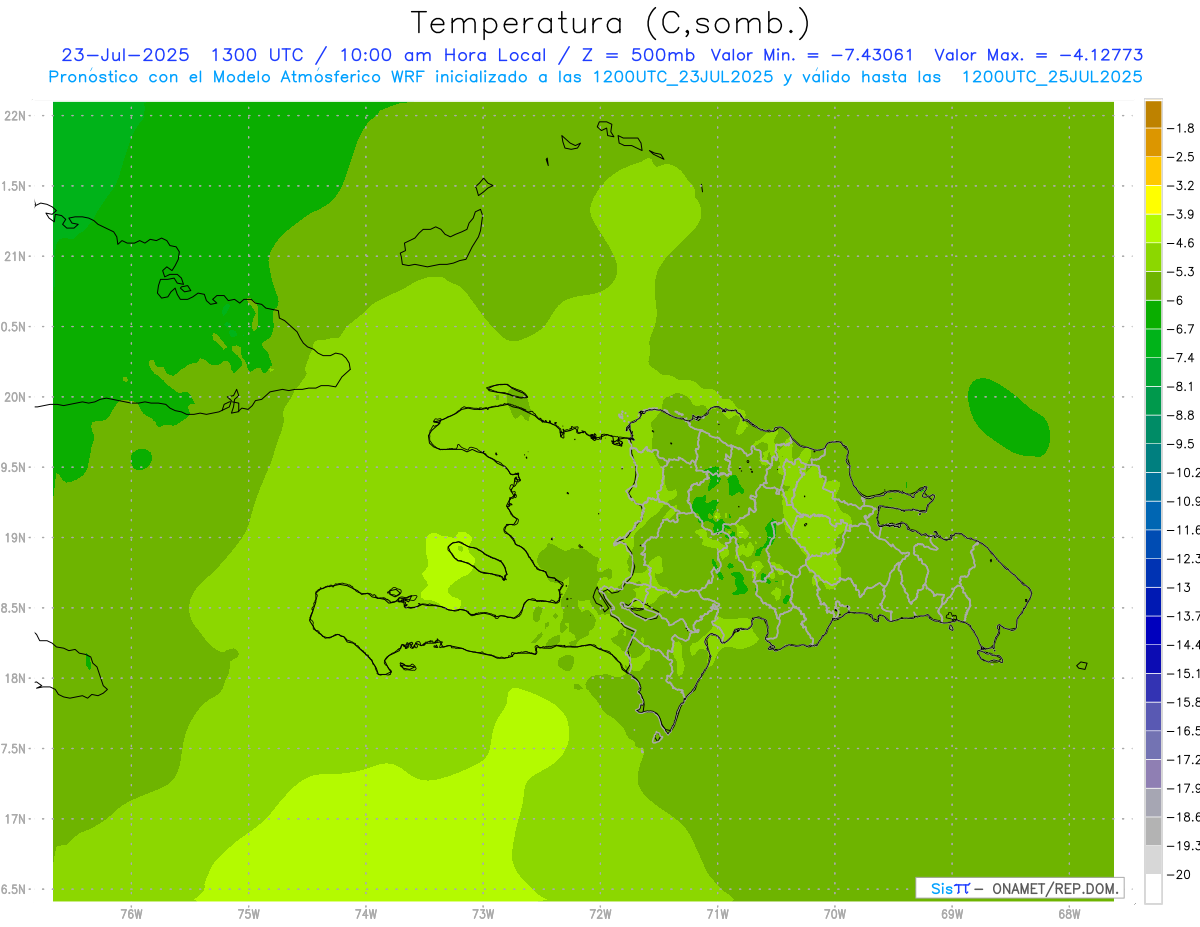1200x927 pixels.
Task: Click the olive green swatch between -5.3 and -6
Action: point(1153,286)
